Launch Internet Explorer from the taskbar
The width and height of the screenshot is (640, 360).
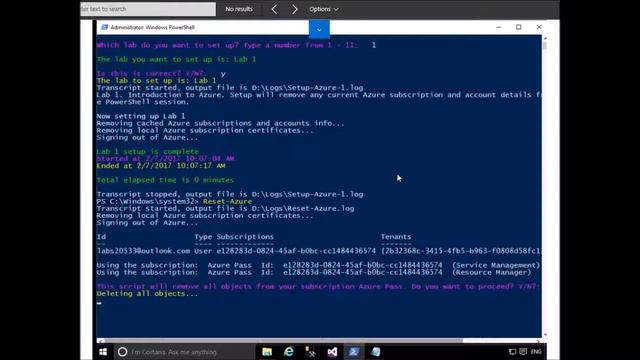pyautogui.click(x=289, y=352)
